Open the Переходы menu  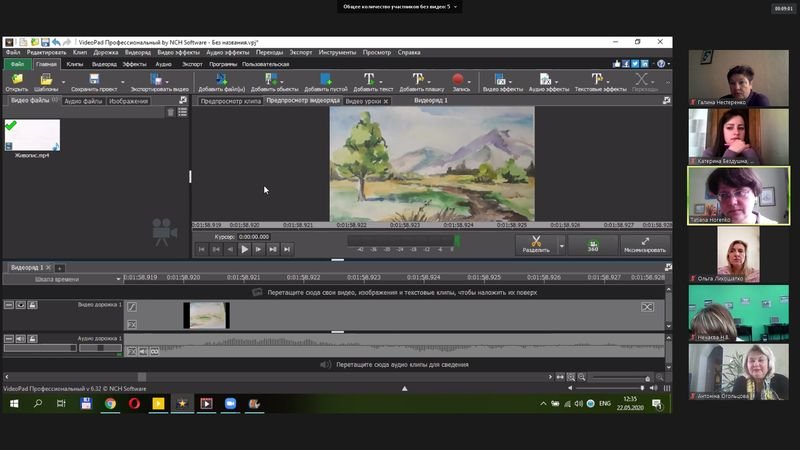tap(269, 52)
